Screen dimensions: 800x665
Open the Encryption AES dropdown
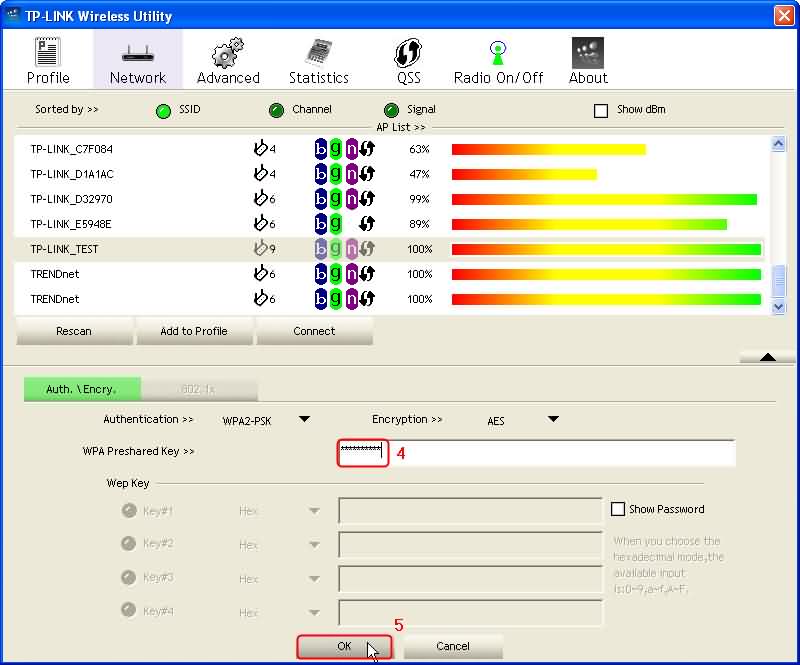tap(553, 419)
